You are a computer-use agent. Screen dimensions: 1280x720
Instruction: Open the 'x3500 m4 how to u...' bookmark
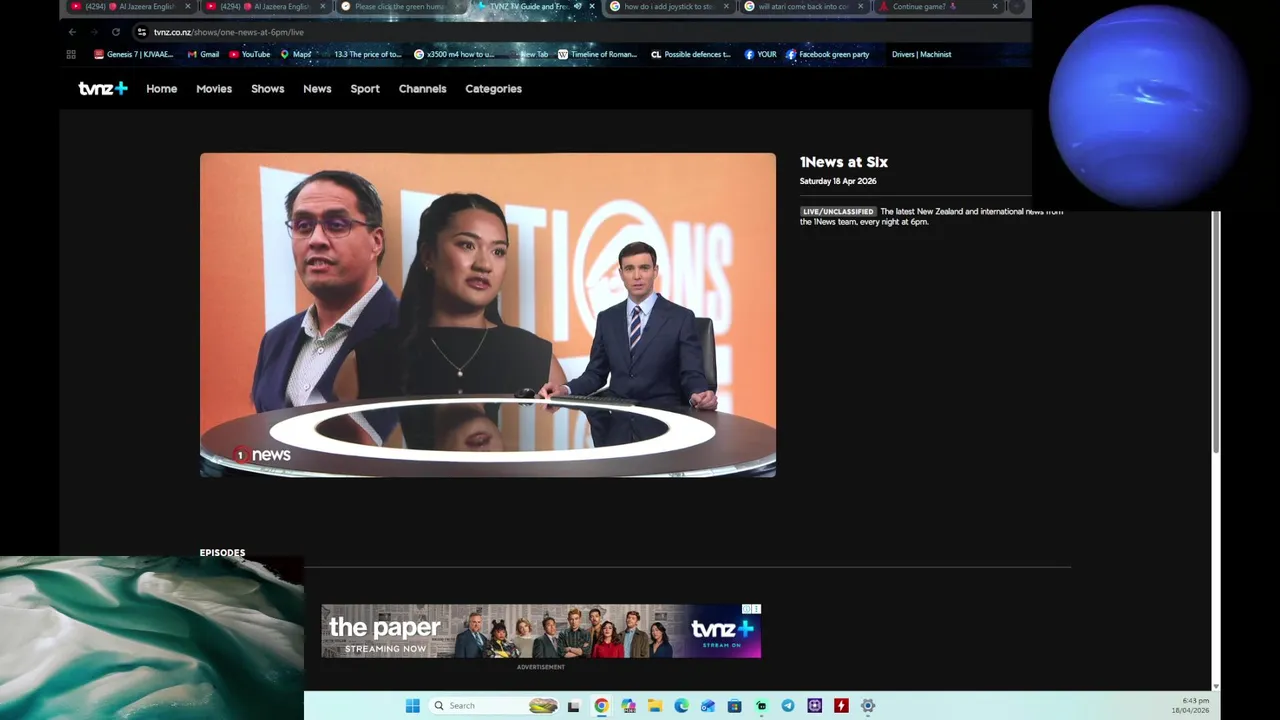click(453, 55)
